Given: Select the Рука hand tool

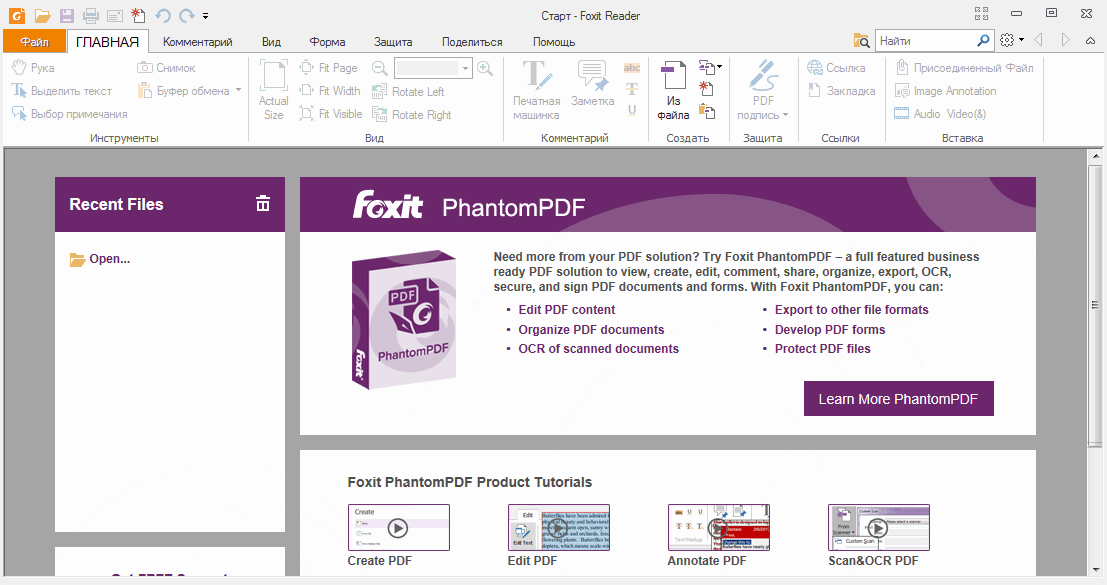Looking at the screenshot, I should [33, 68].
